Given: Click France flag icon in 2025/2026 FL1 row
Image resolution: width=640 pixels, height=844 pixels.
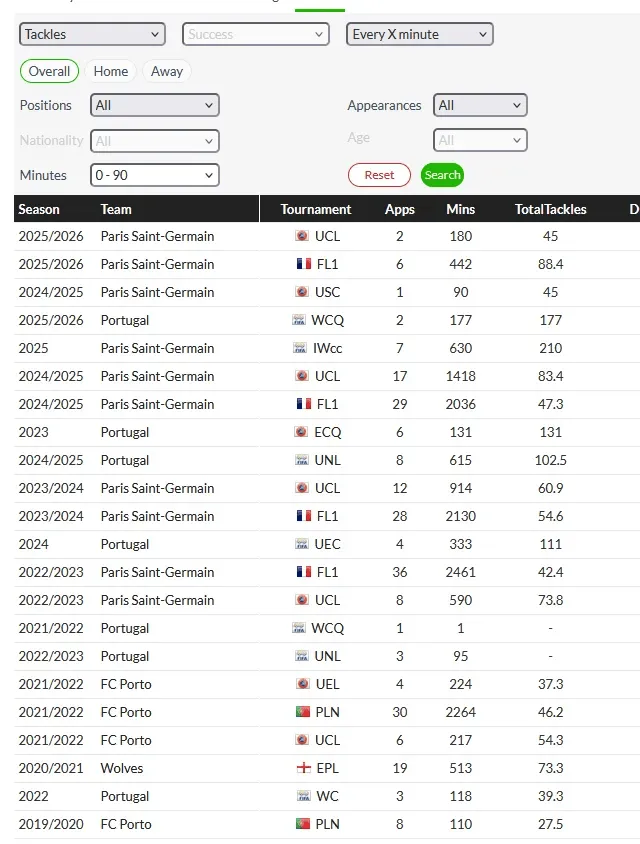Looking at the screenshot, I should [x=302, y=265].
